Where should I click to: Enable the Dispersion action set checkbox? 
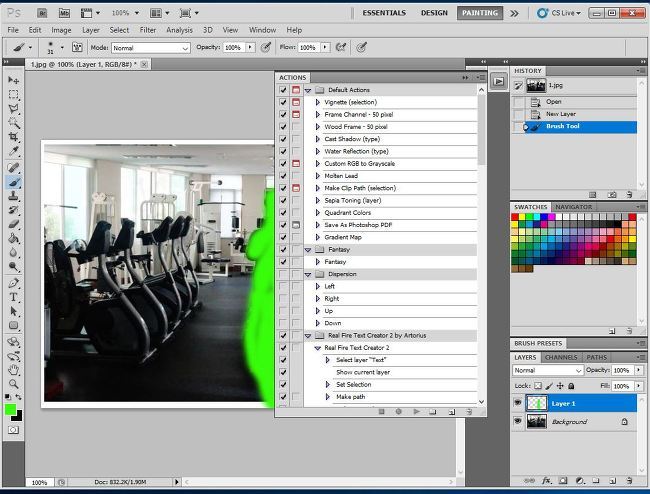pyautogui.click(x=283, y=274)
